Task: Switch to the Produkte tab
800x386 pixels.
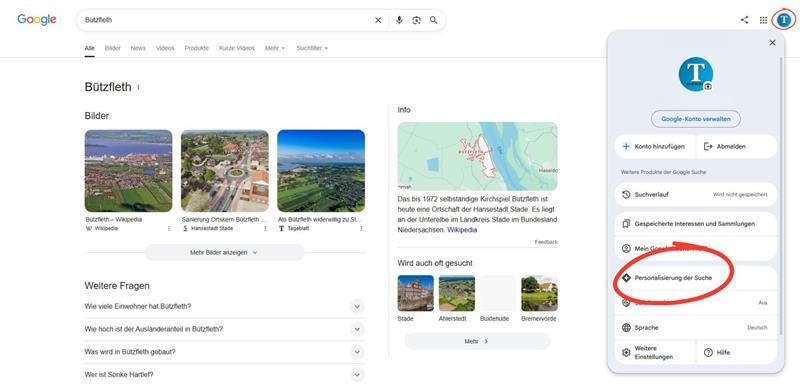Action: click(x=197, y=48)
